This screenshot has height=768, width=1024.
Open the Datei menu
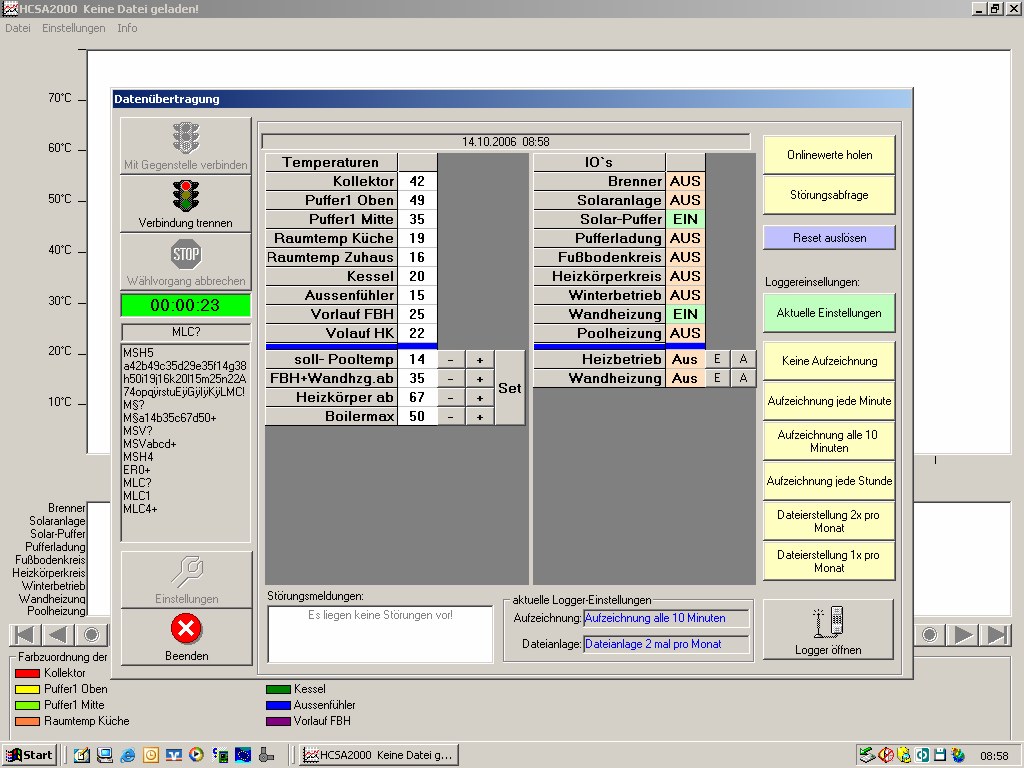point(18,28)
